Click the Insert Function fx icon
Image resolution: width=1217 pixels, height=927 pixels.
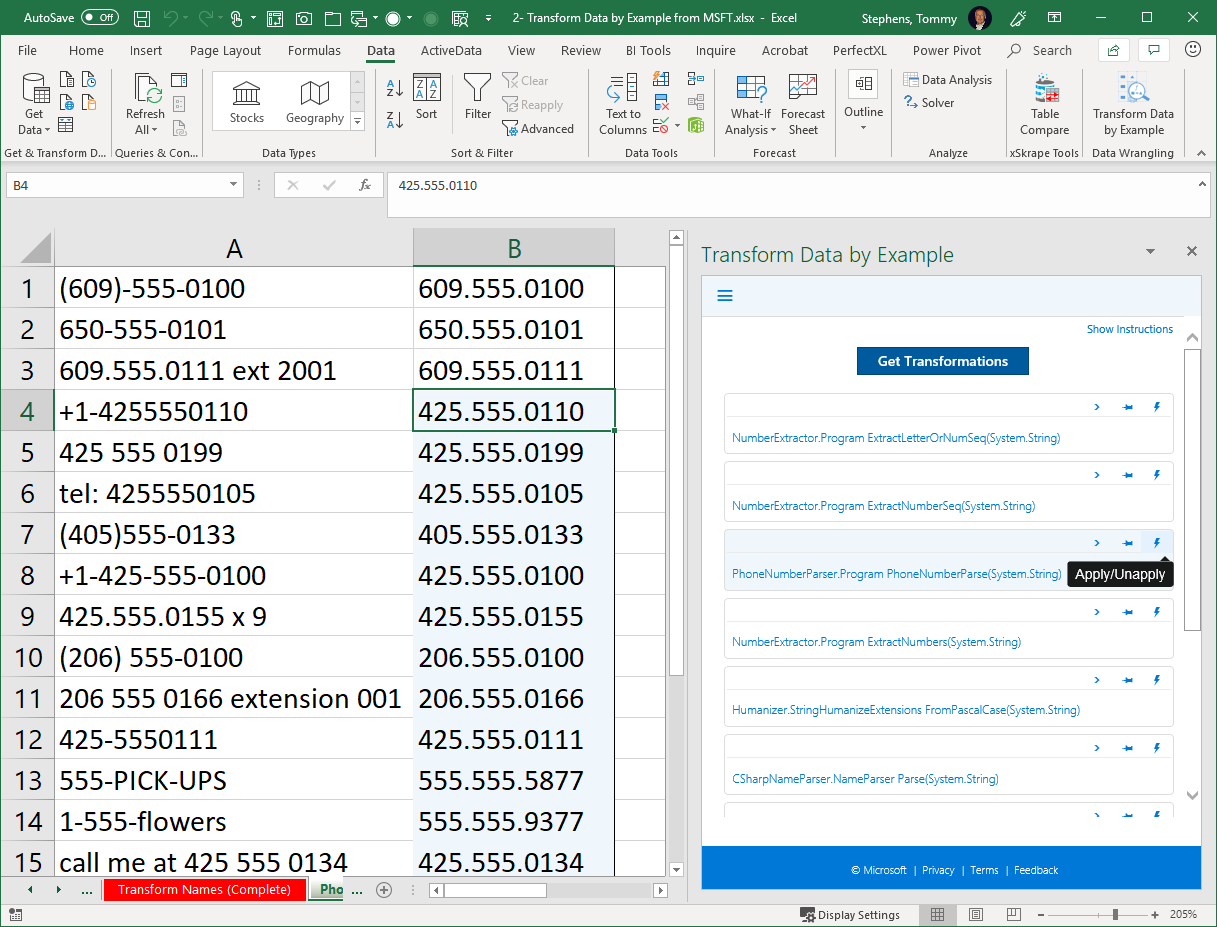365,185
